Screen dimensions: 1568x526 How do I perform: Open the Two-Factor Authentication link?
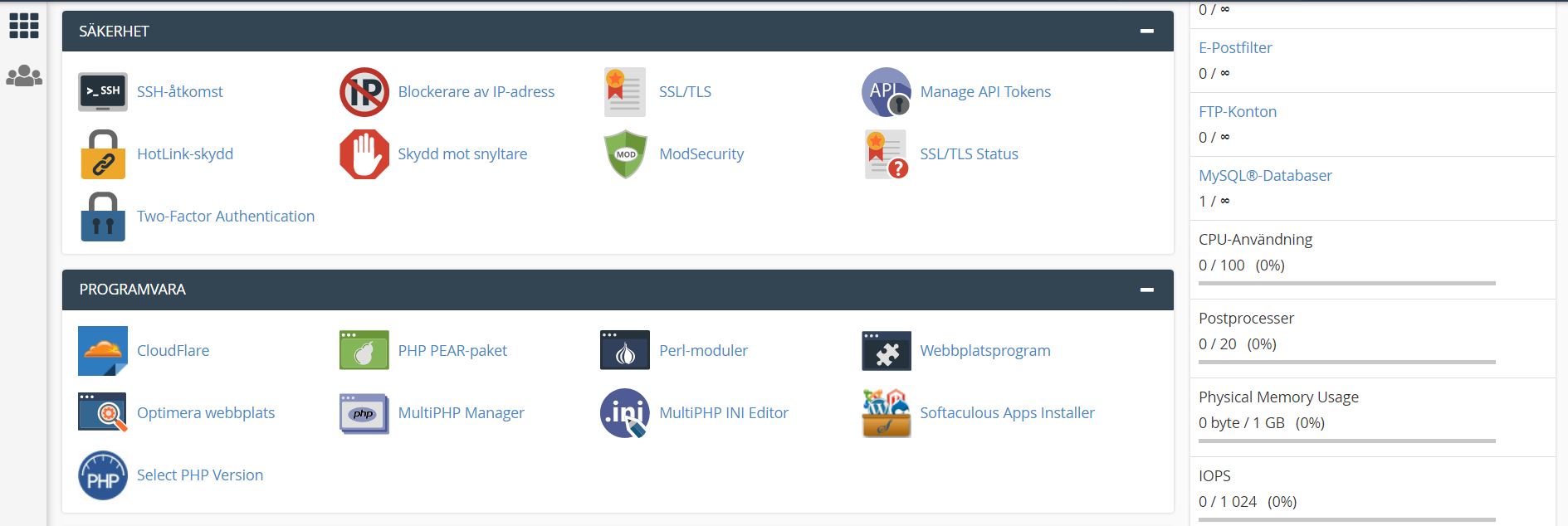(225, 217)
